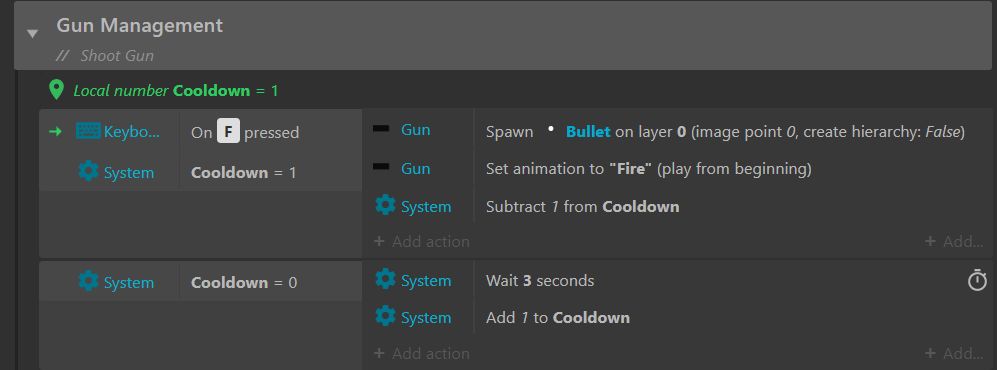Click Gun sprite icon on Spawn action
This screenshot has width=997, height=370.
(x=382, y=129)
